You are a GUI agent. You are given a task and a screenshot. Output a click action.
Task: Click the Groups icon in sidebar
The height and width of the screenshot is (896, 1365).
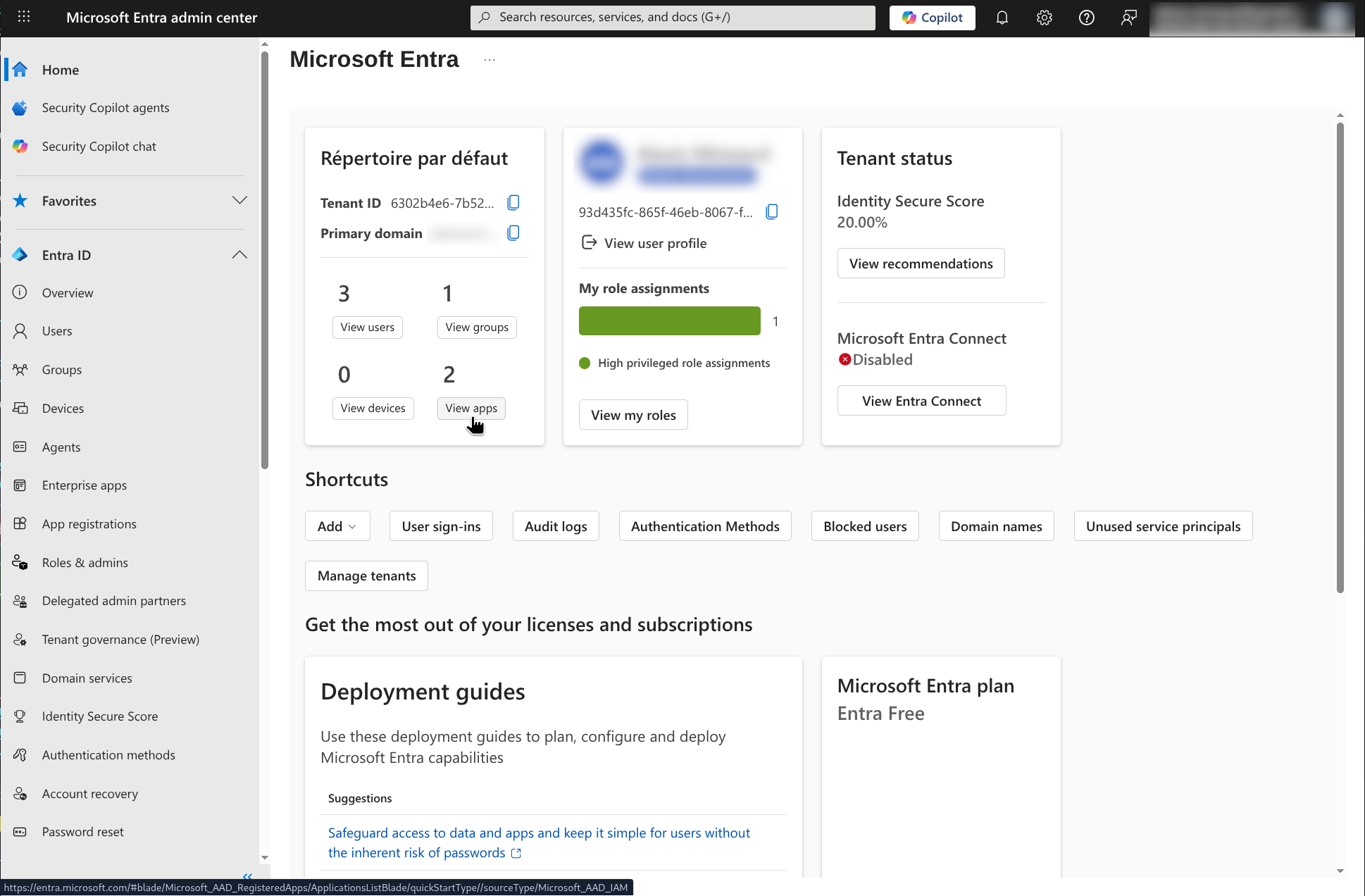pyautogui.click(x=20, y=370)
